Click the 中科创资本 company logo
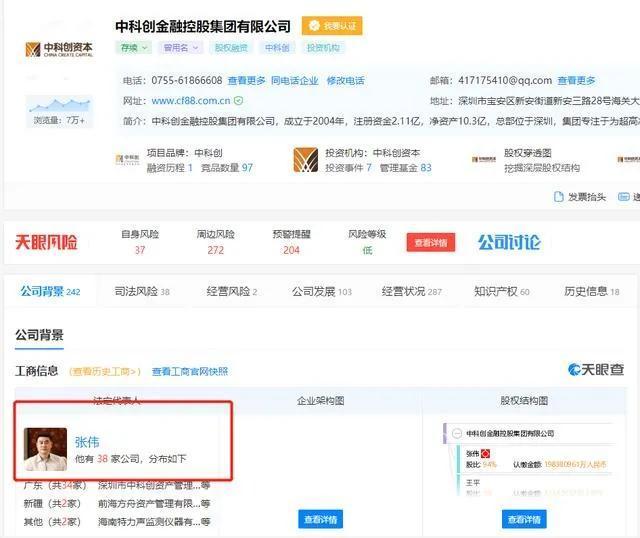This screenshot has height=538, width=640. click(60, 49)
